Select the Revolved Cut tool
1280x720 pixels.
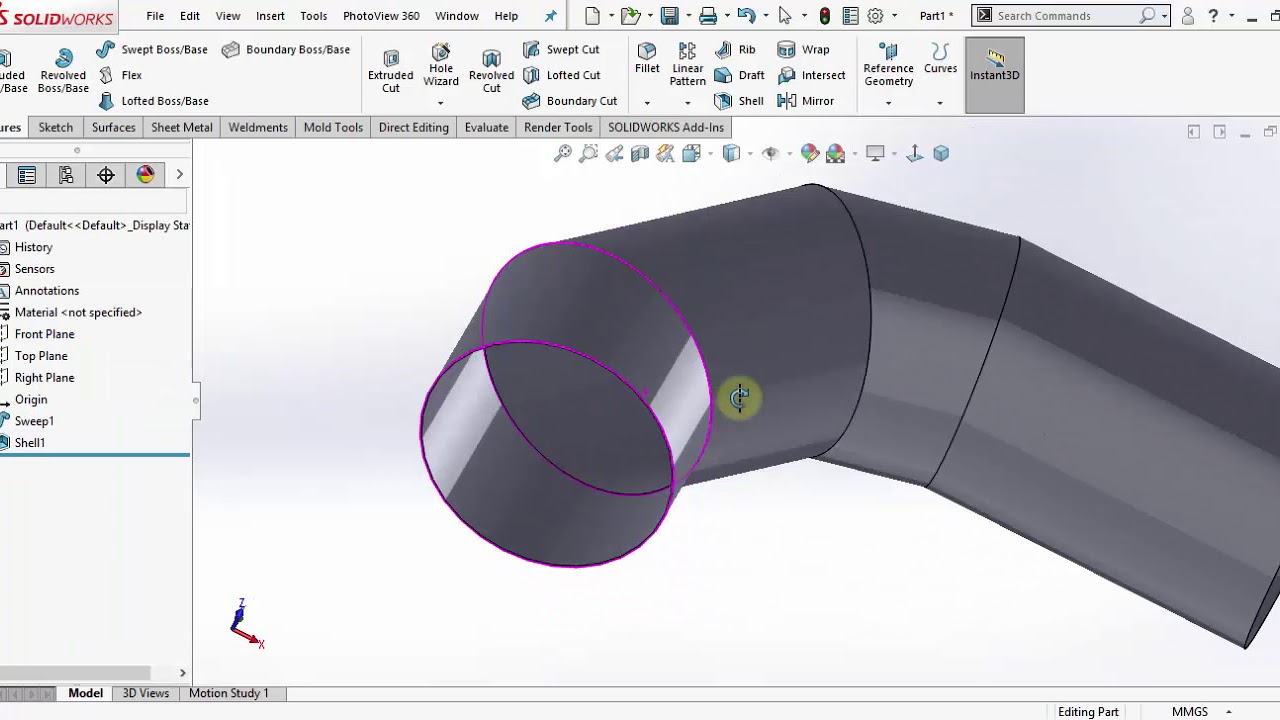491,71
